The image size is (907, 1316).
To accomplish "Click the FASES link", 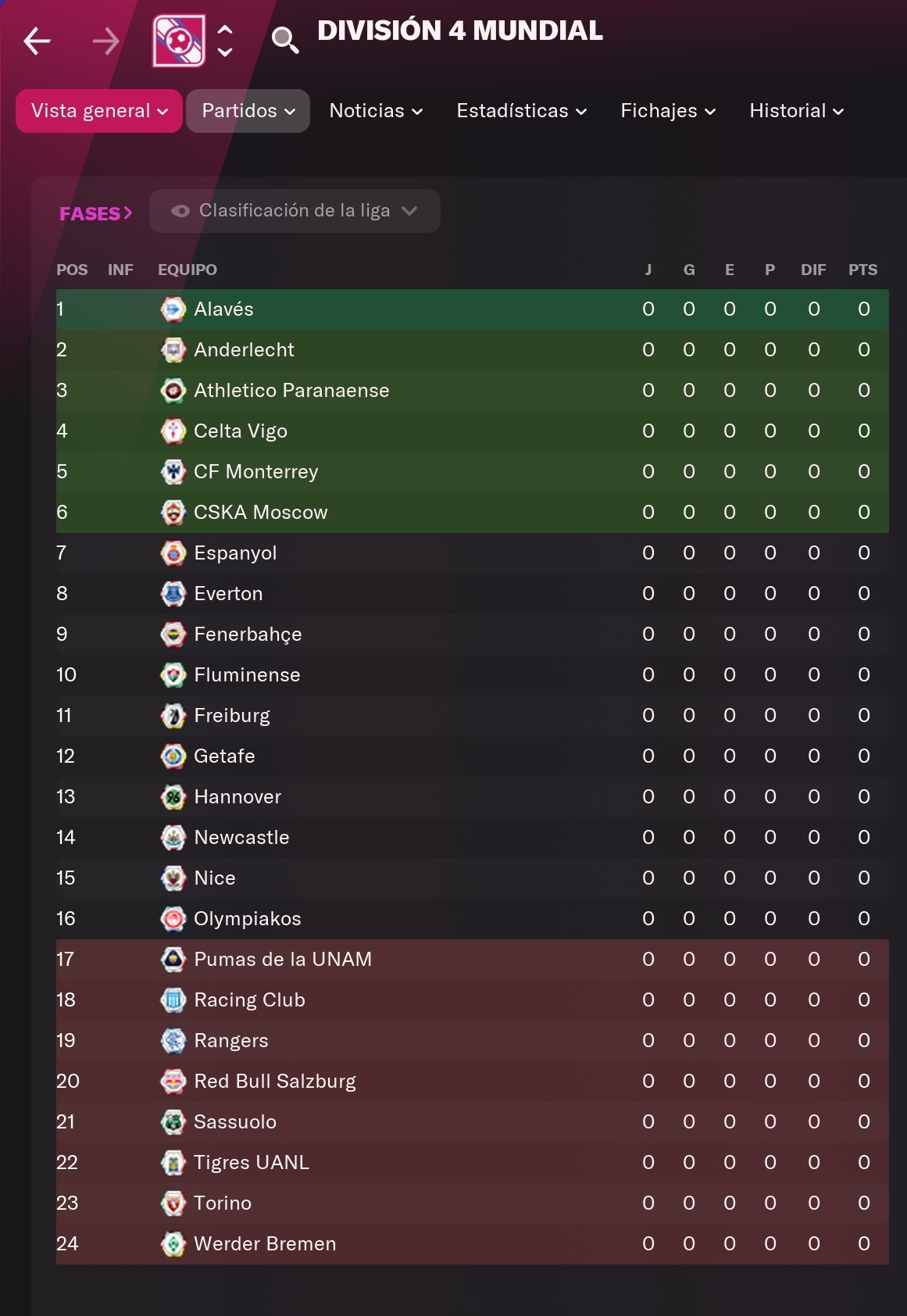I will click(96, 213).
